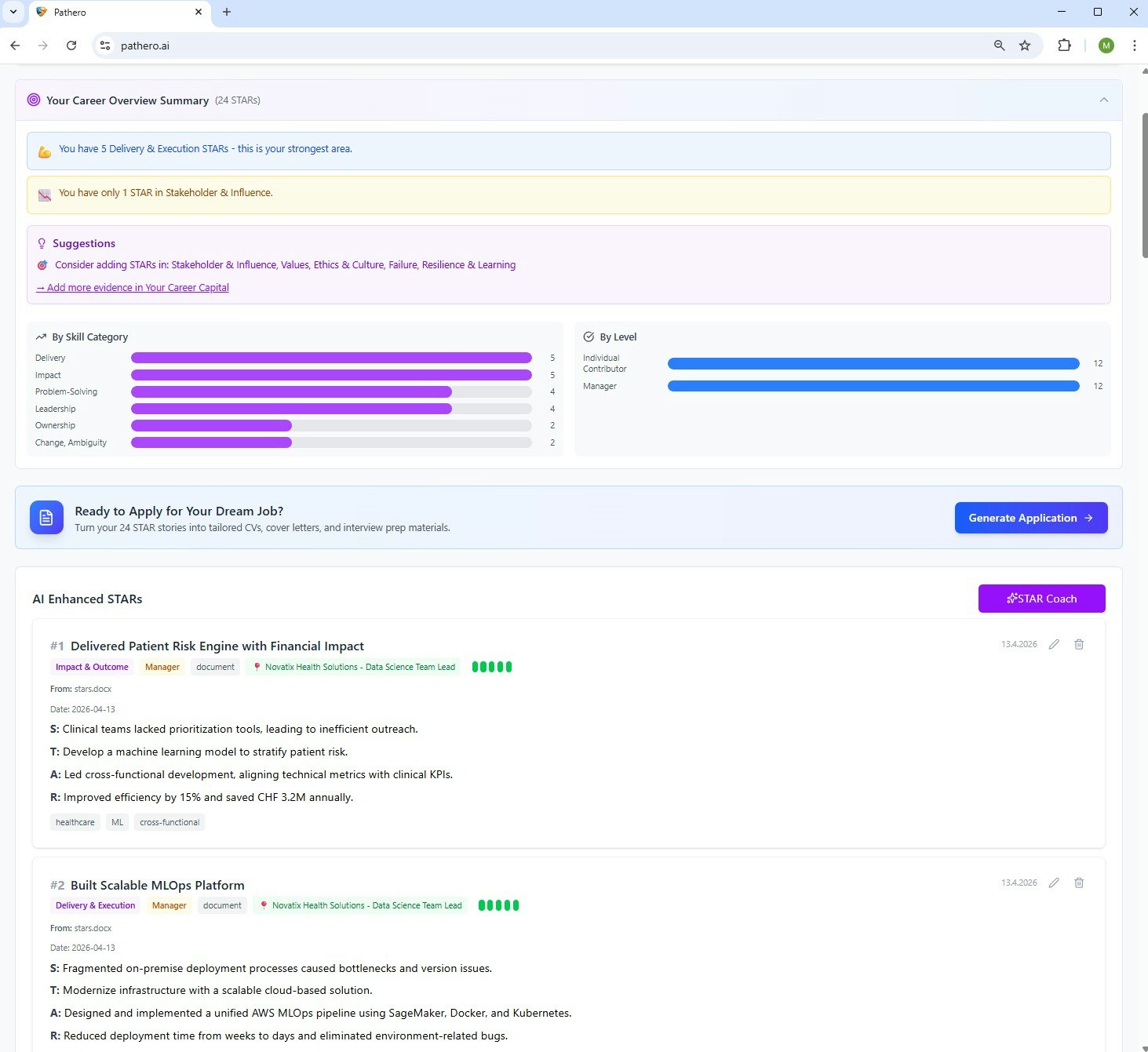Click the zoom magnifier icon in address bar
Viewport: 1148px width, 1052px height.
click(x=999, y=46)
